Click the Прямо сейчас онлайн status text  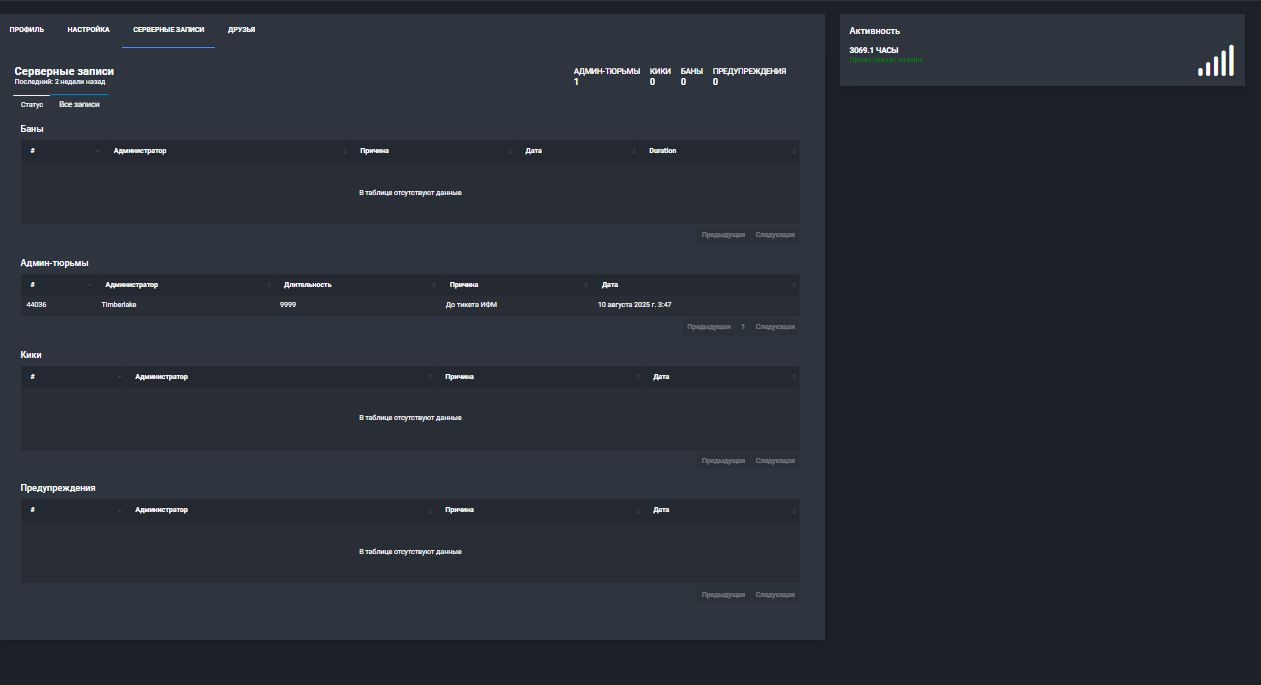tap(886, 60)
